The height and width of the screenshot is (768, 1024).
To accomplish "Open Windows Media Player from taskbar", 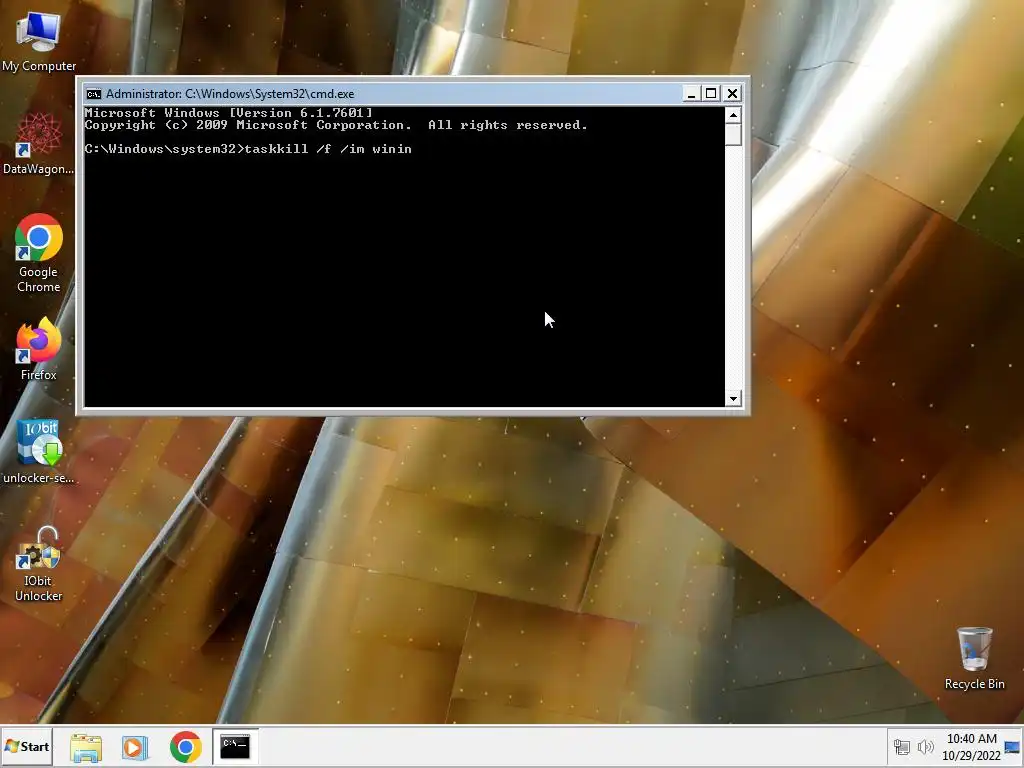I will coord(135,747).
